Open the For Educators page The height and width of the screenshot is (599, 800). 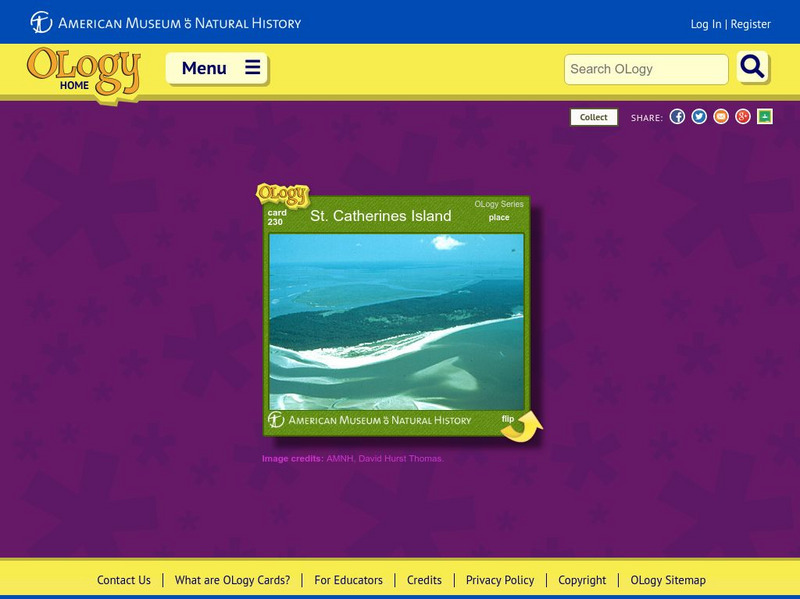click(348, 580)
